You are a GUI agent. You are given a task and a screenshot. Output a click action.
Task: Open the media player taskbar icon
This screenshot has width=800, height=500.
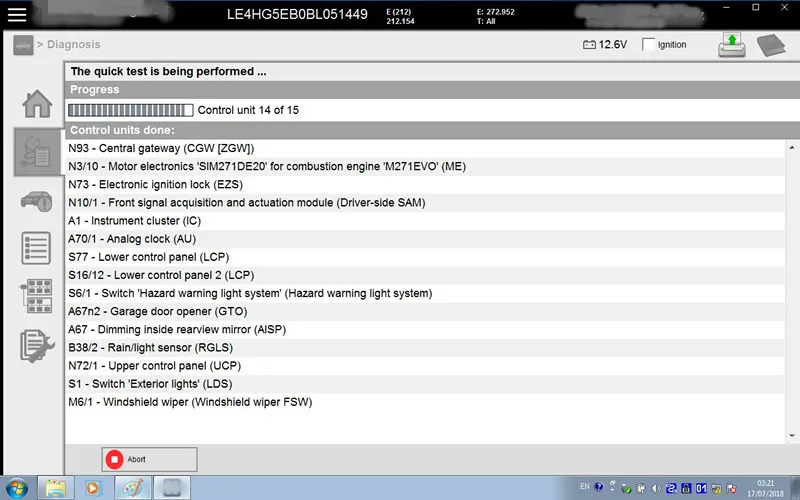[93, 488]
